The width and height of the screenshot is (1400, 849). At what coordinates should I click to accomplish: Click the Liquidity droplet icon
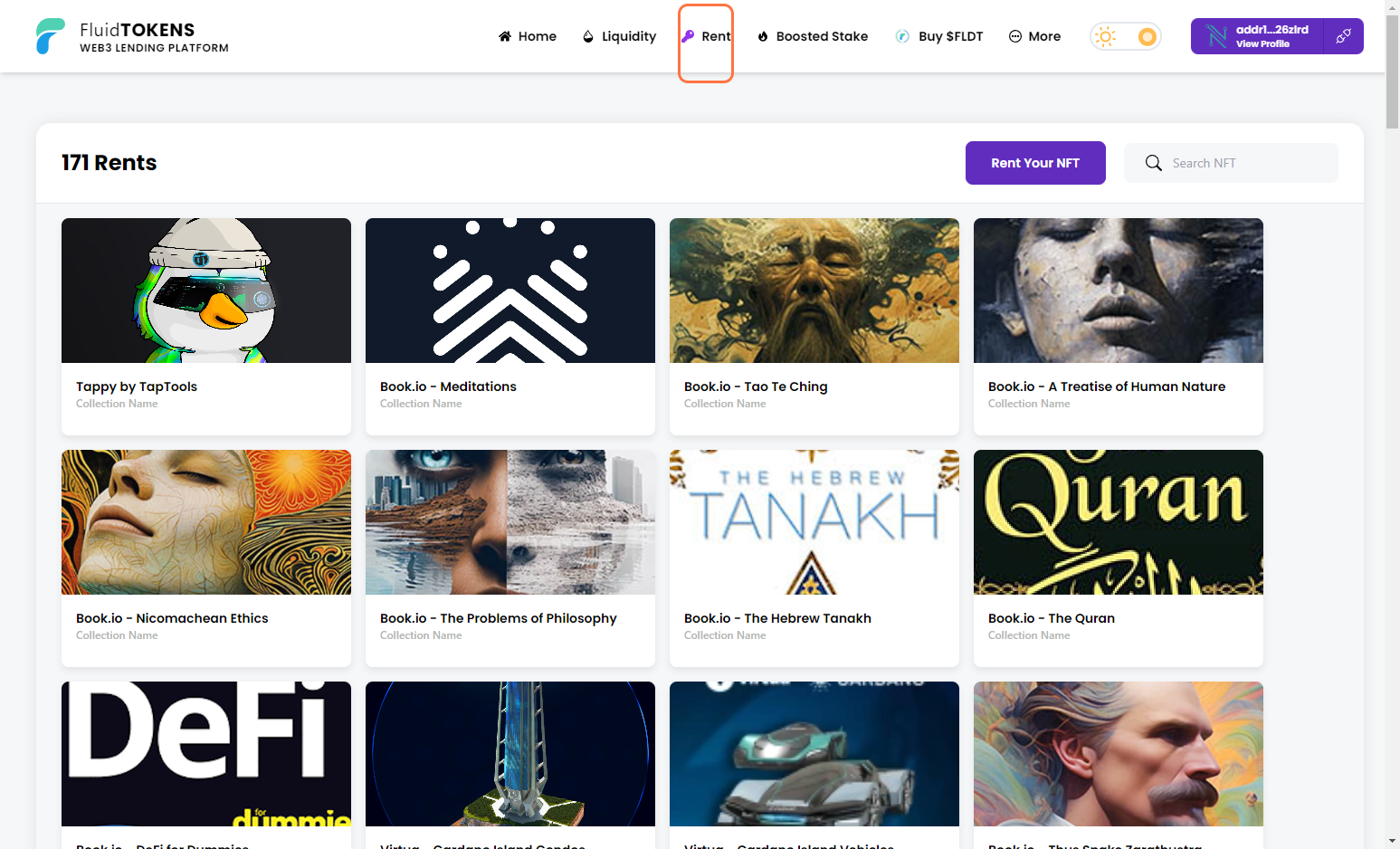pos(588,36)
